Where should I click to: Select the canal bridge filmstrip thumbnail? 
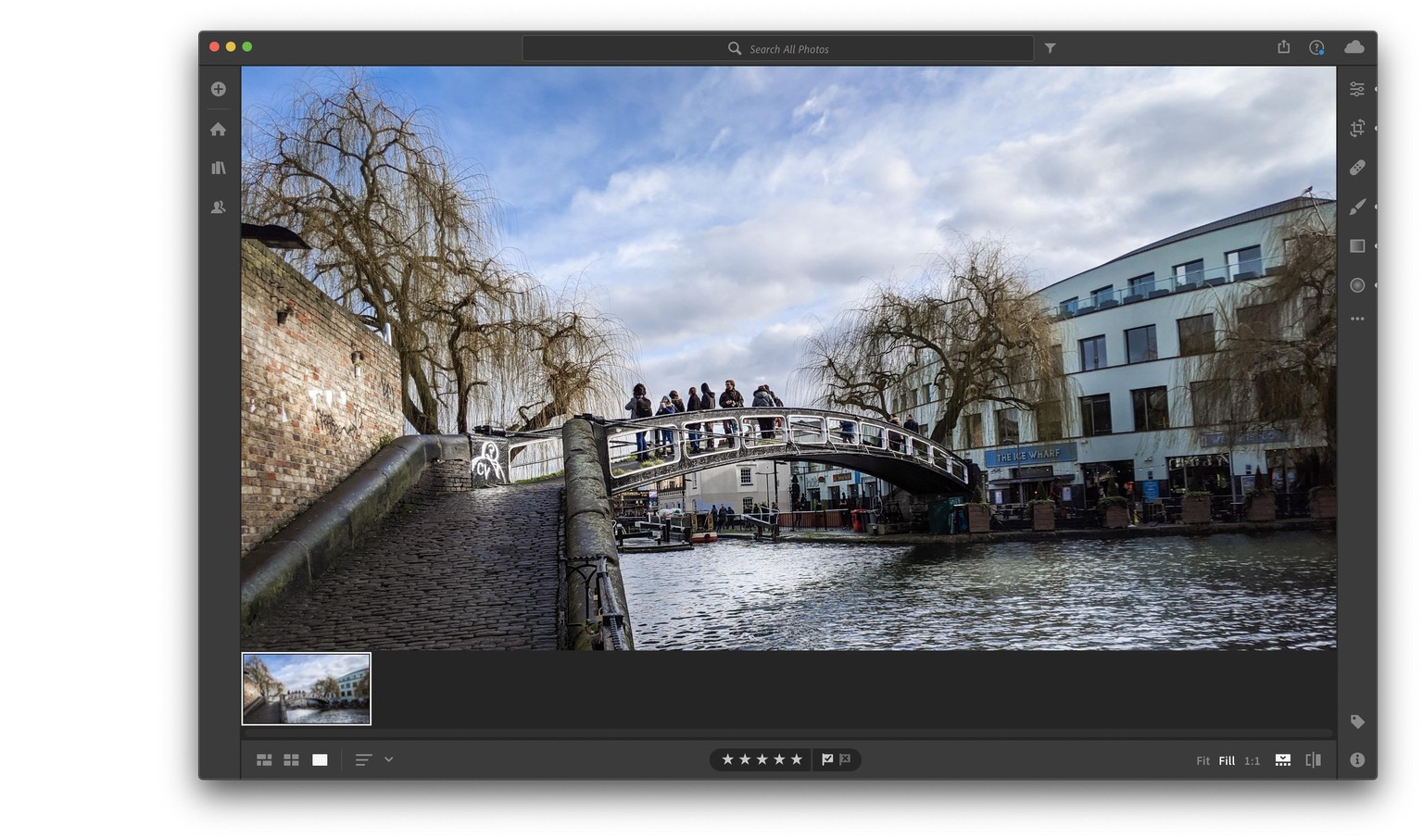(307, 688)
